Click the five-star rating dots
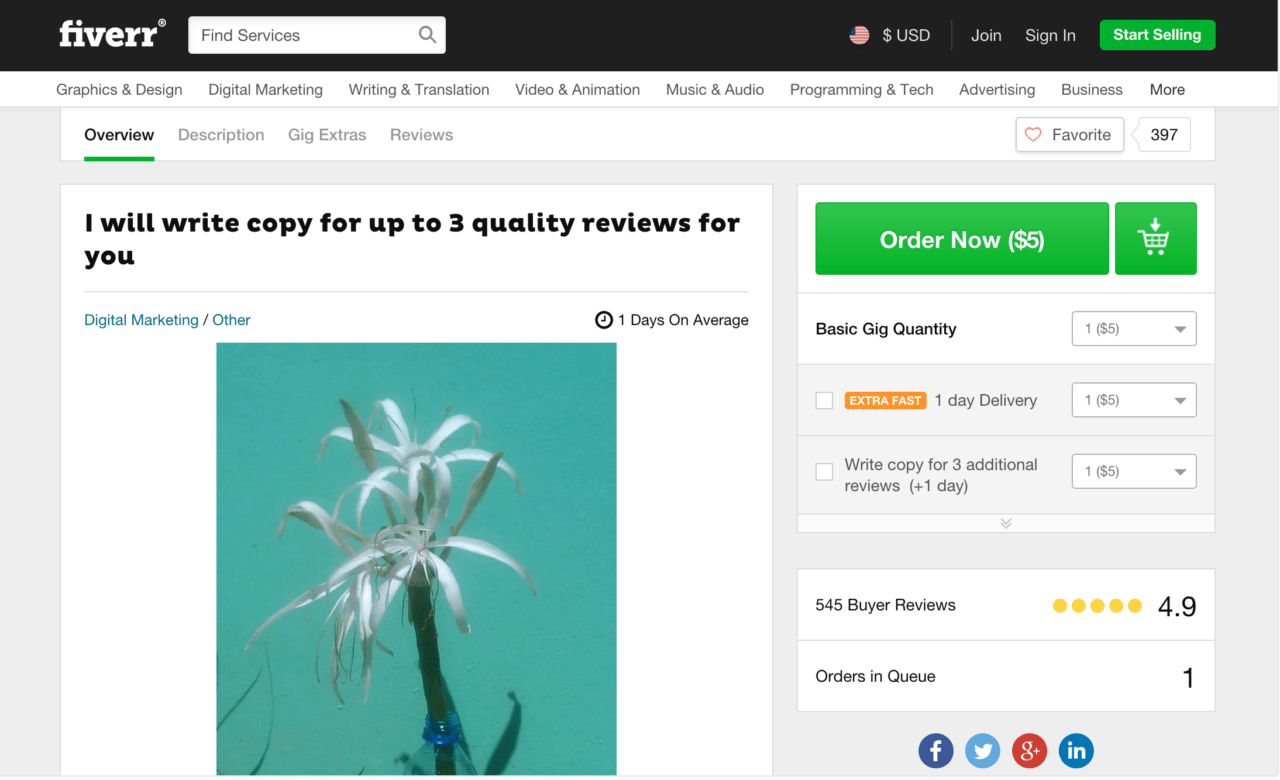 (x=1097, y=605)
